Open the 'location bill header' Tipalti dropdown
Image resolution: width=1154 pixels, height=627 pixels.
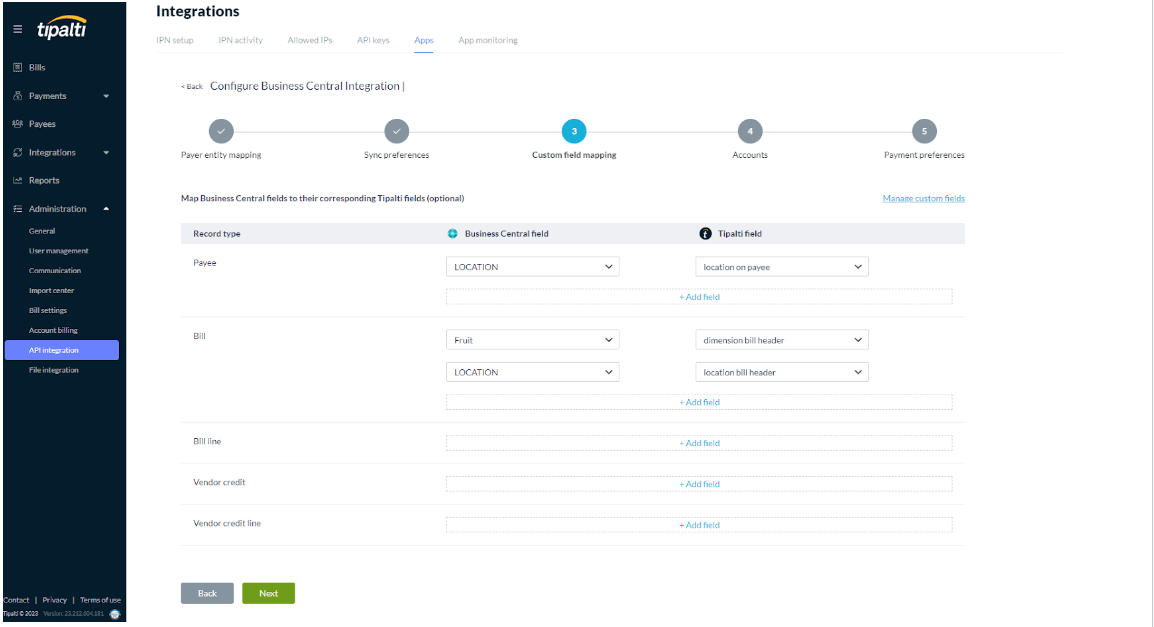pos(781,372)
